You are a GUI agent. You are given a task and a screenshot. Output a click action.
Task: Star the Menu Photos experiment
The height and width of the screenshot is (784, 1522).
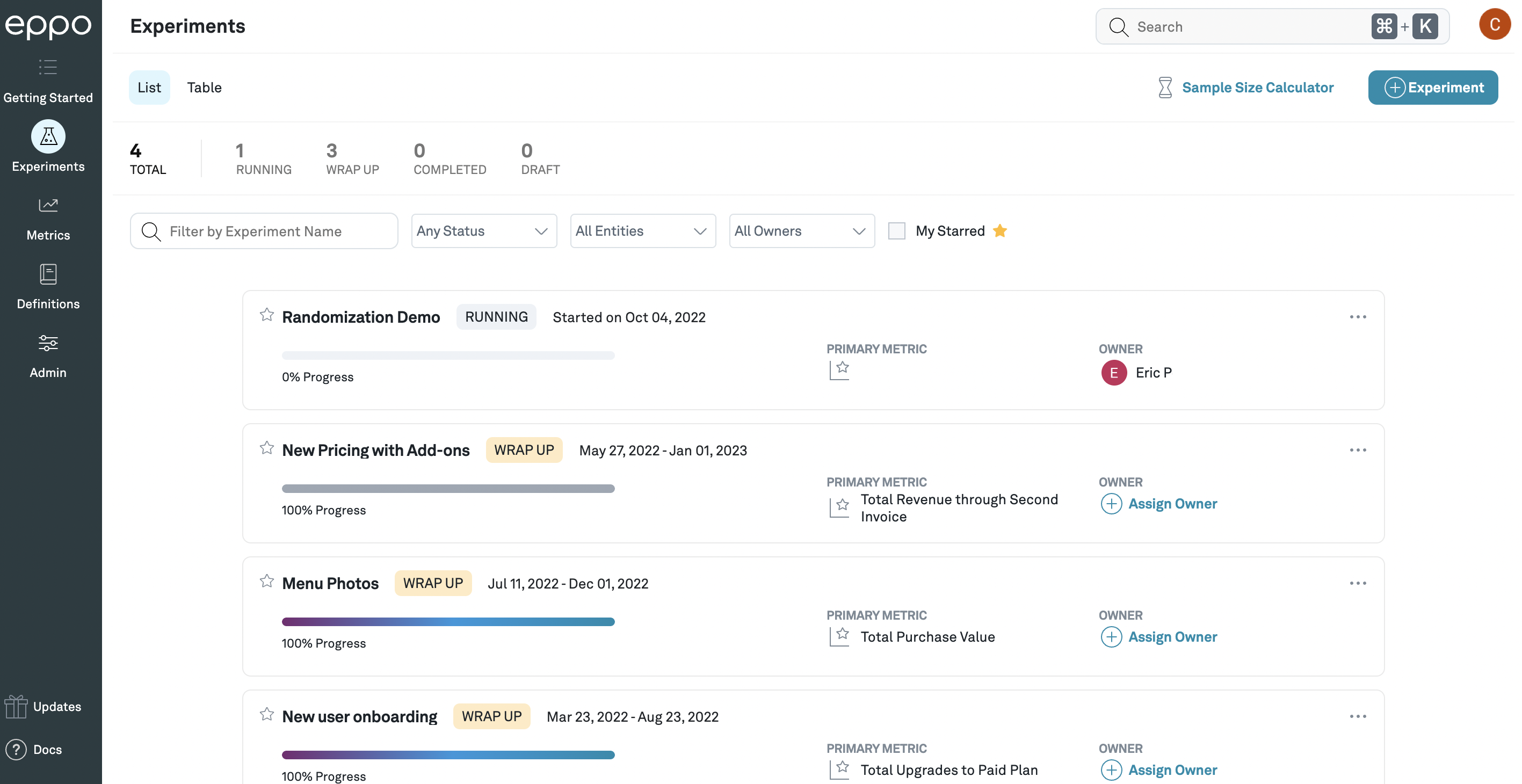click(267, 582)
